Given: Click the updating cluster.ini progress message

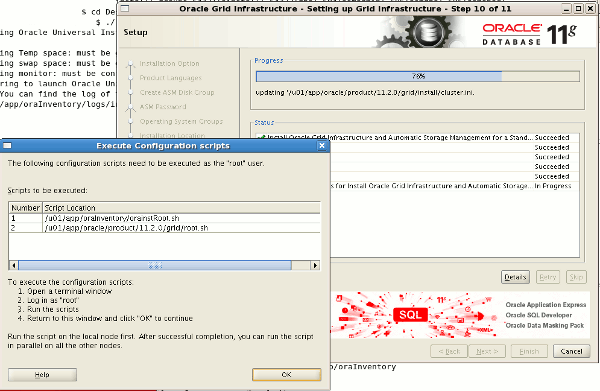Looking at the screenshot, I should click(x=365, y=93).
